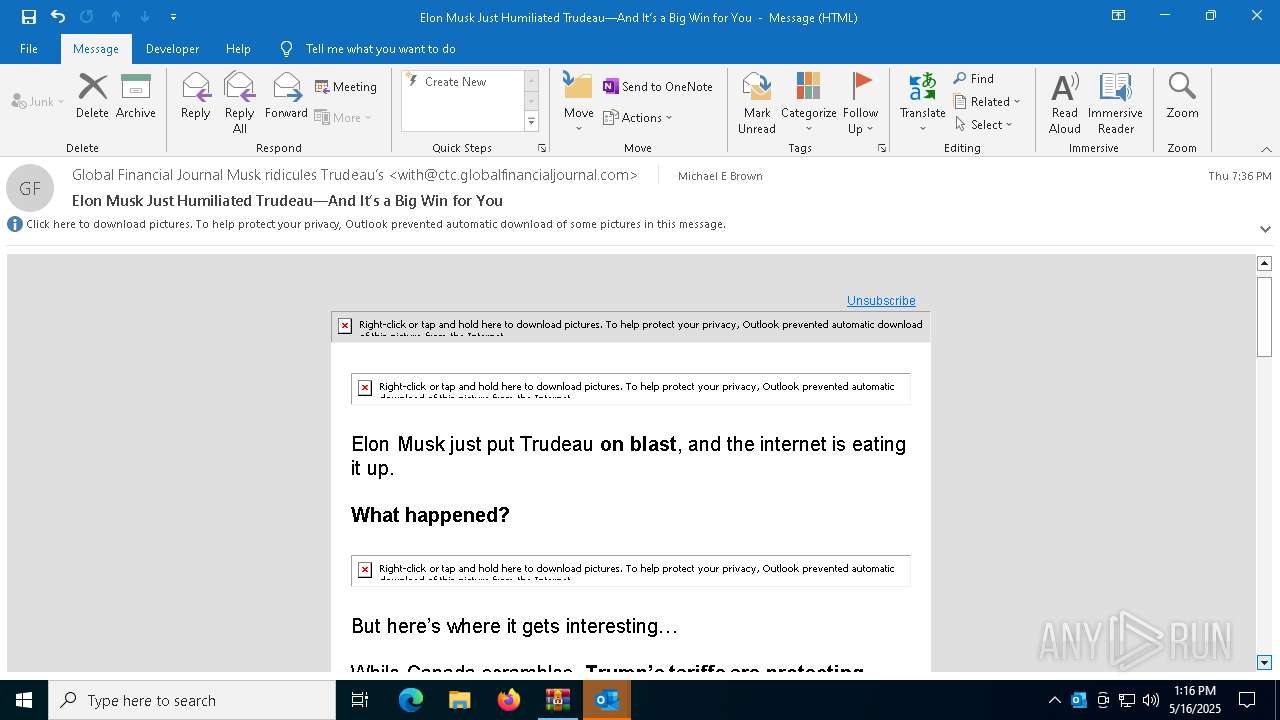Open the Tags dialog launcher
This screenshot has height=720, width=1280.
[x=882, y=148]
